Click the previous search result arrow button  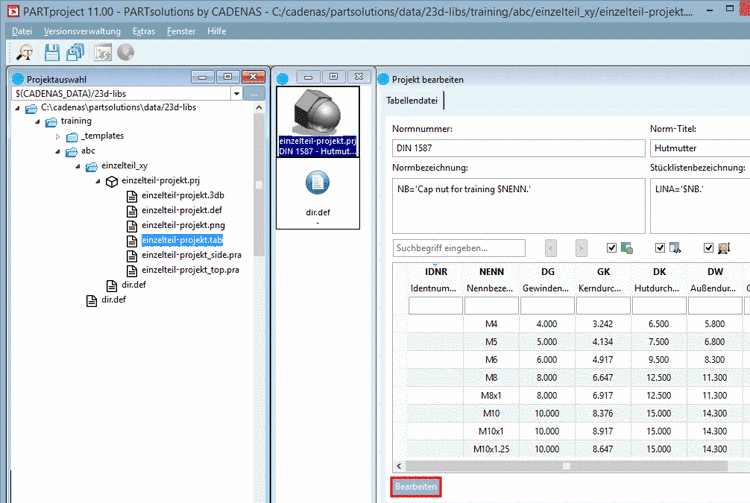pyautogui.click(x=551, y=247)
